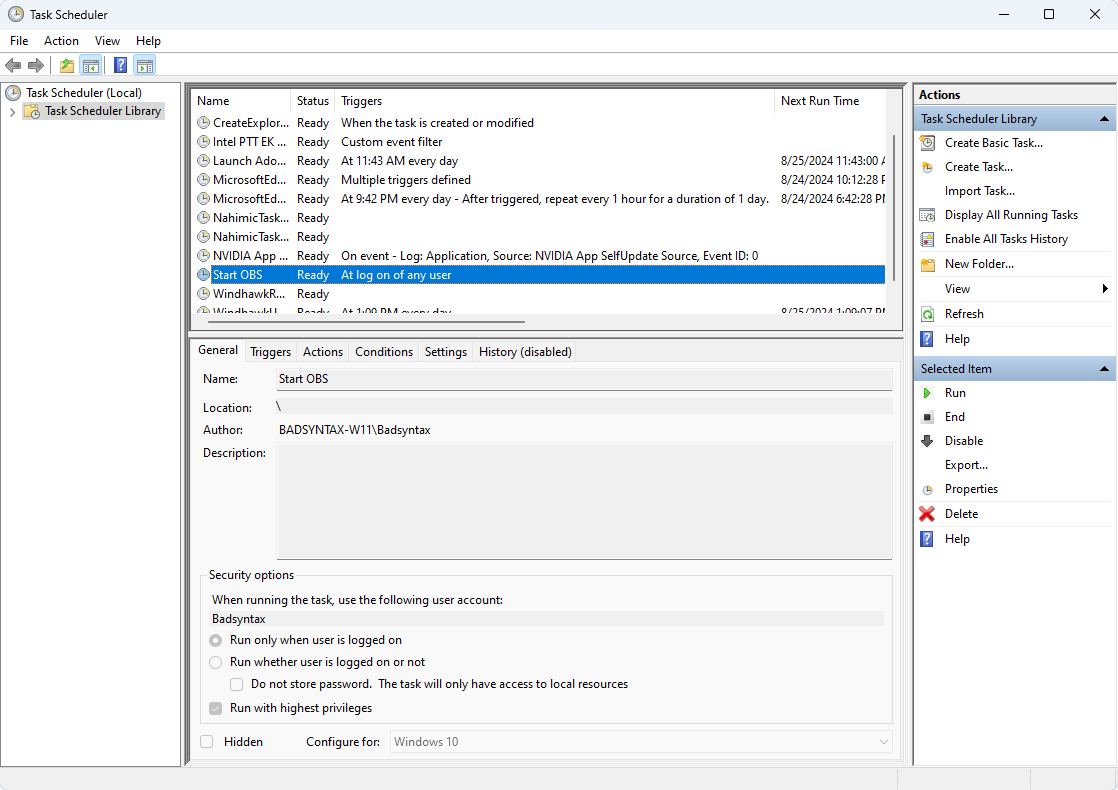This screenshot has width=1118, height=790.
Task: Run the selected Start OBS task
Action: pos(955,392)
